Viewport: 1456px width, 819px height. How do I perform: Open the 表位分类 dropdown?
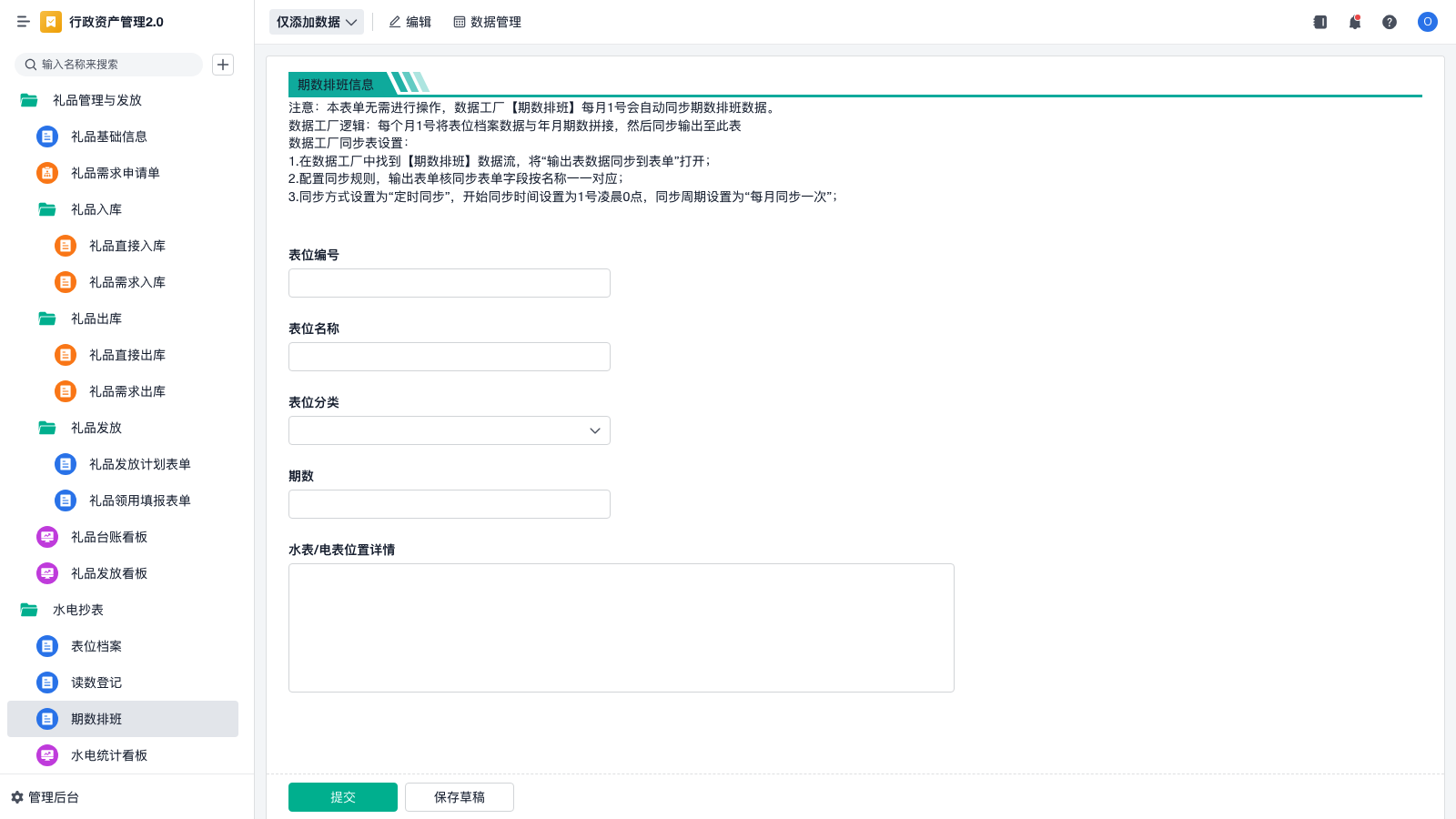(x=449, y=430)
